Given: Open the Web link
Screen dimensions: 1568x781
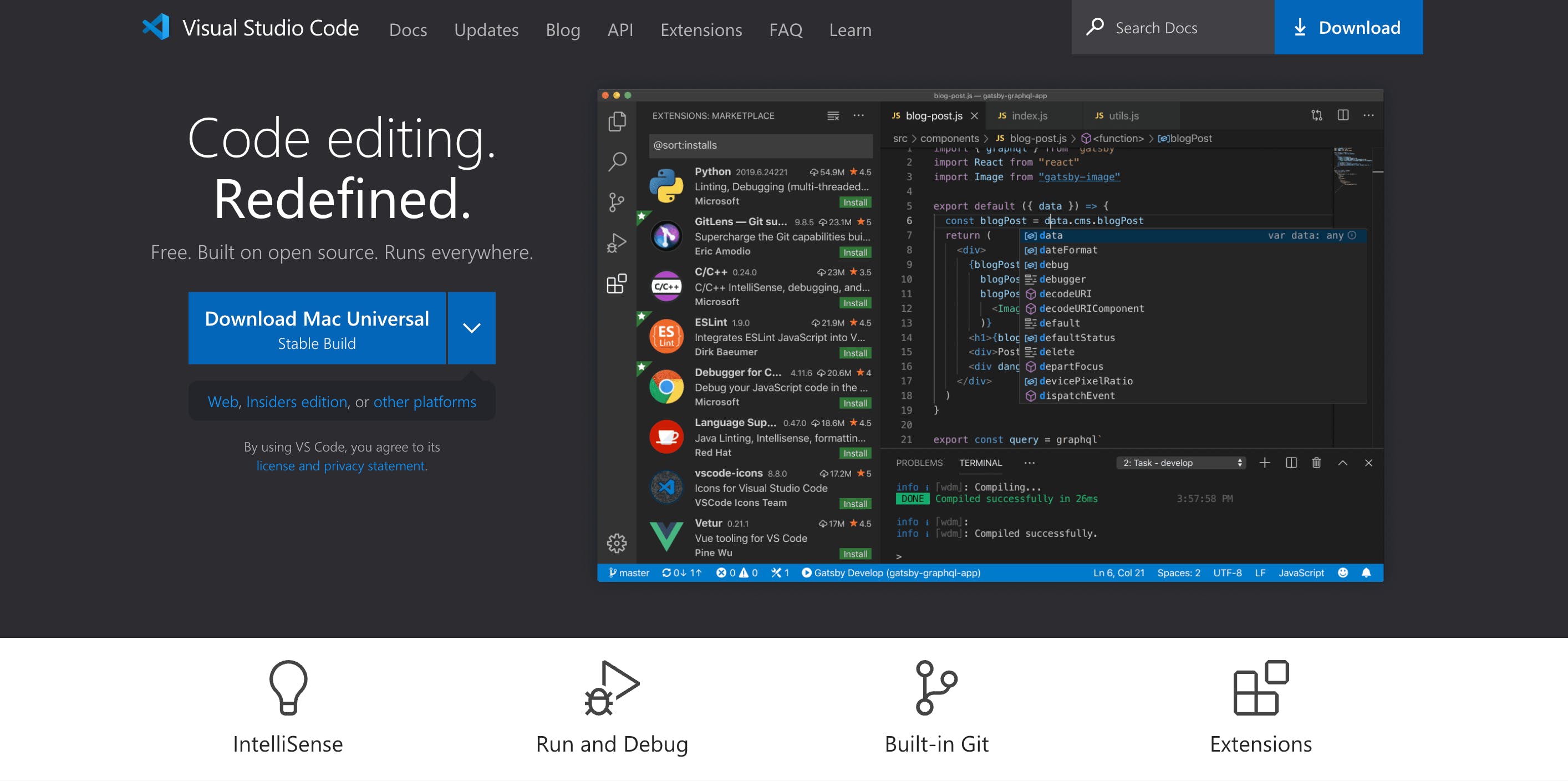Looking at the screenshot, I should tap(223, 402).
